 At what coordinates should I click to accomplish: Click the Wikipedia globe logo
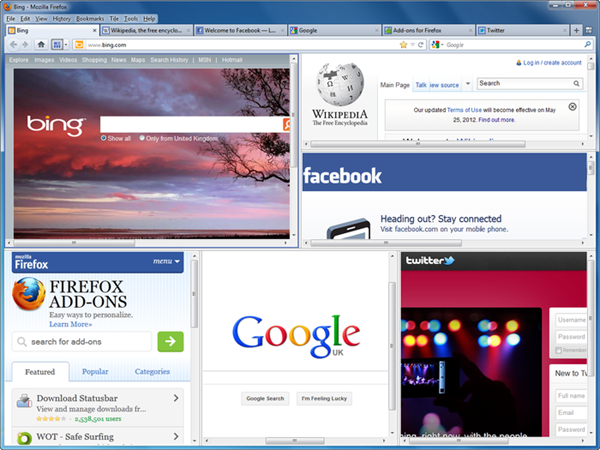338,89
